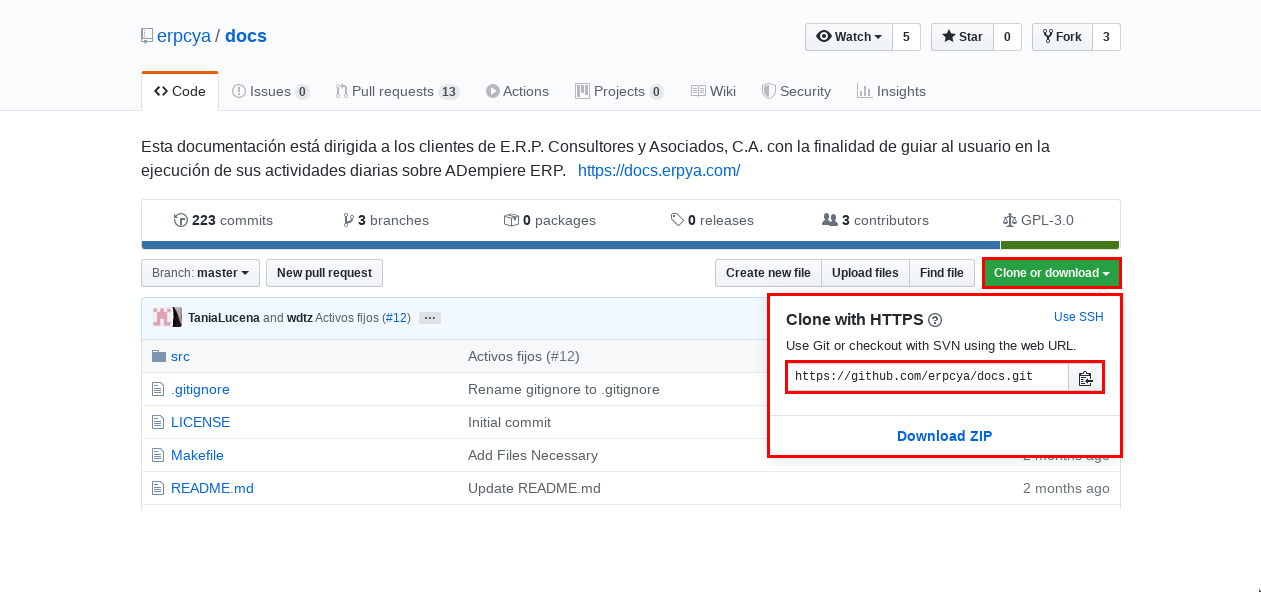Copy the clone URL using the clipboard icon
The width and height of the screenshot is (1261, 592).
1087,377
